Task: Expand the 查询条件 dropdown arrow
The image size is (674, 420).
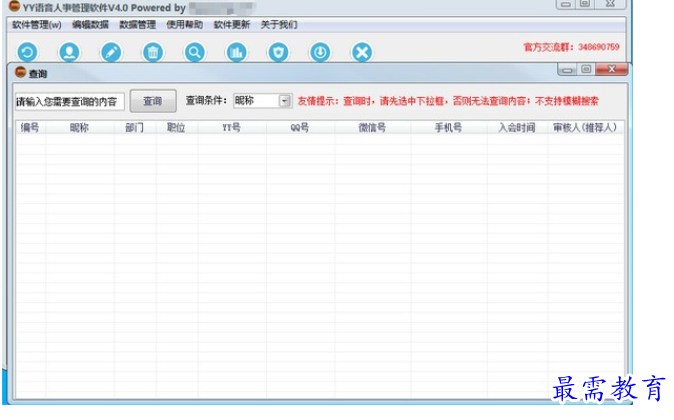Action: [x=285, y=101]
